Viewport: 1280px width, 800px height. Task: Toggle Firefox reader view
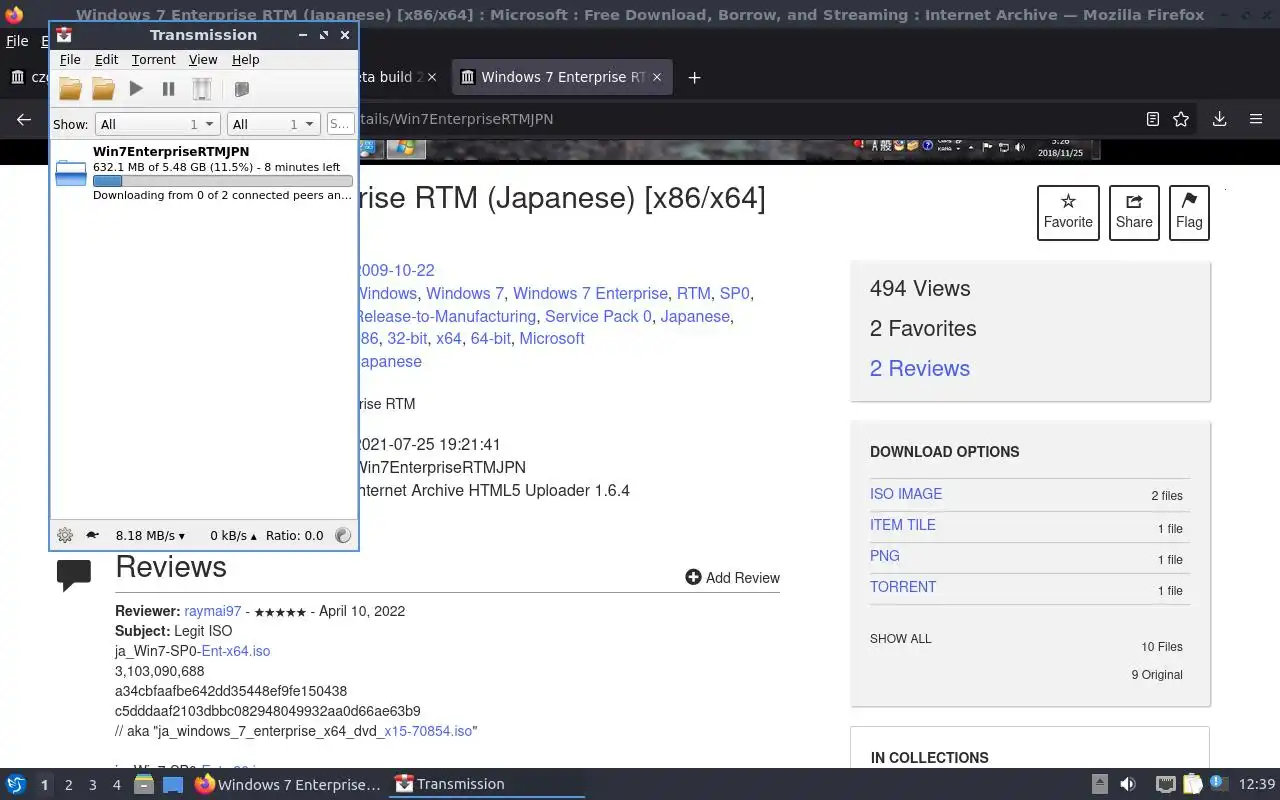(1152, 119)
